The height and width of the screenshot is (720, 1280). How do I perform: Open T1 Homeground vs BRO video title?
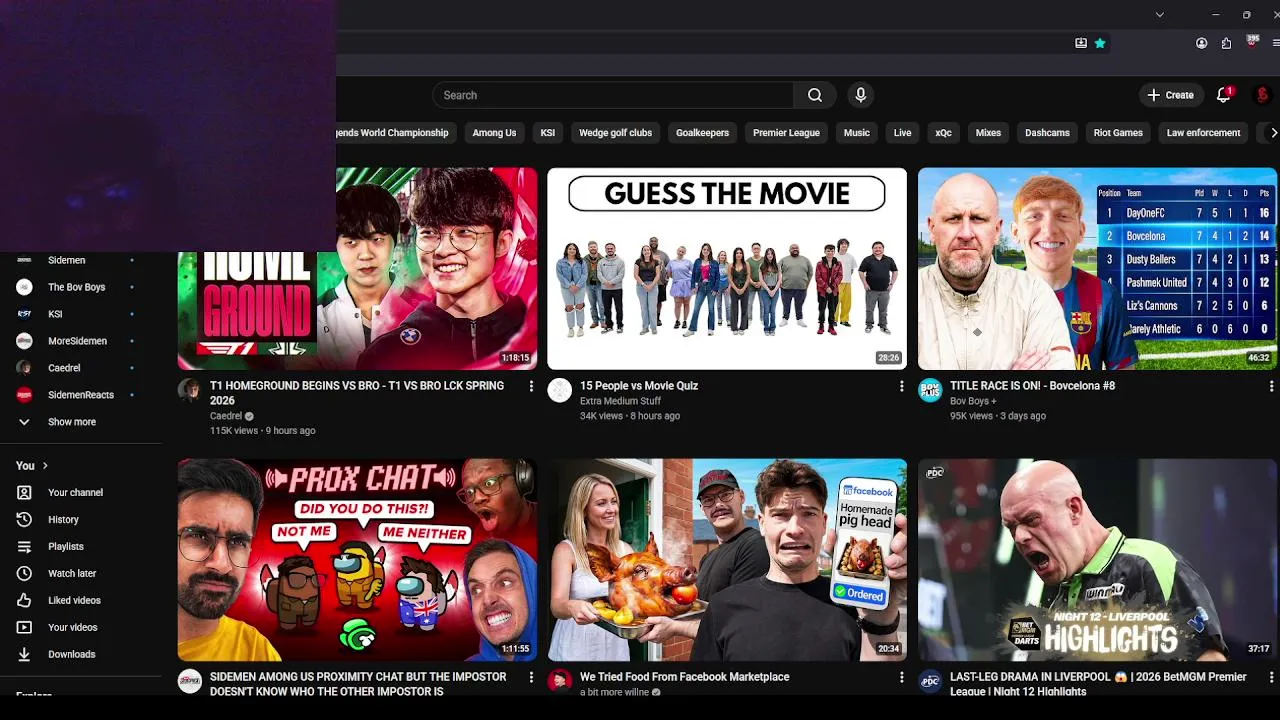(x=359, y=392)
